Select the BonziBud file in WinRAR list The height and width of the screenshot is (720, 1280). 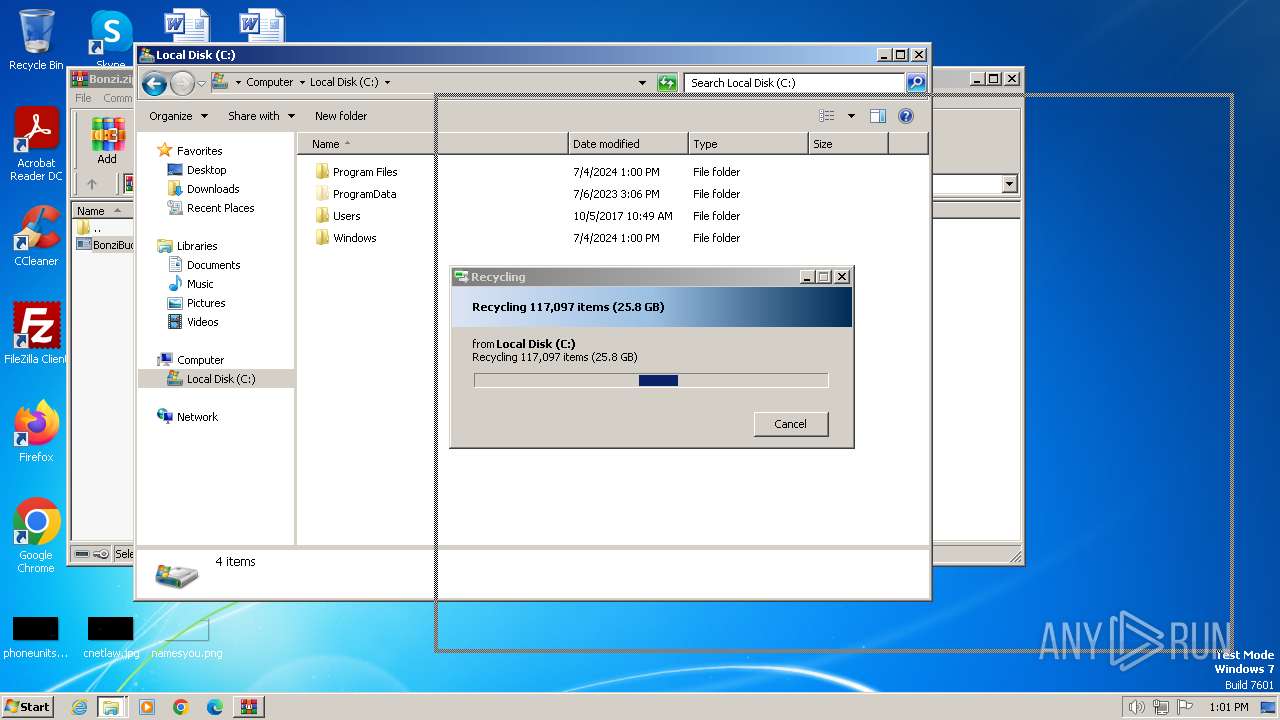tap(105, 245)
